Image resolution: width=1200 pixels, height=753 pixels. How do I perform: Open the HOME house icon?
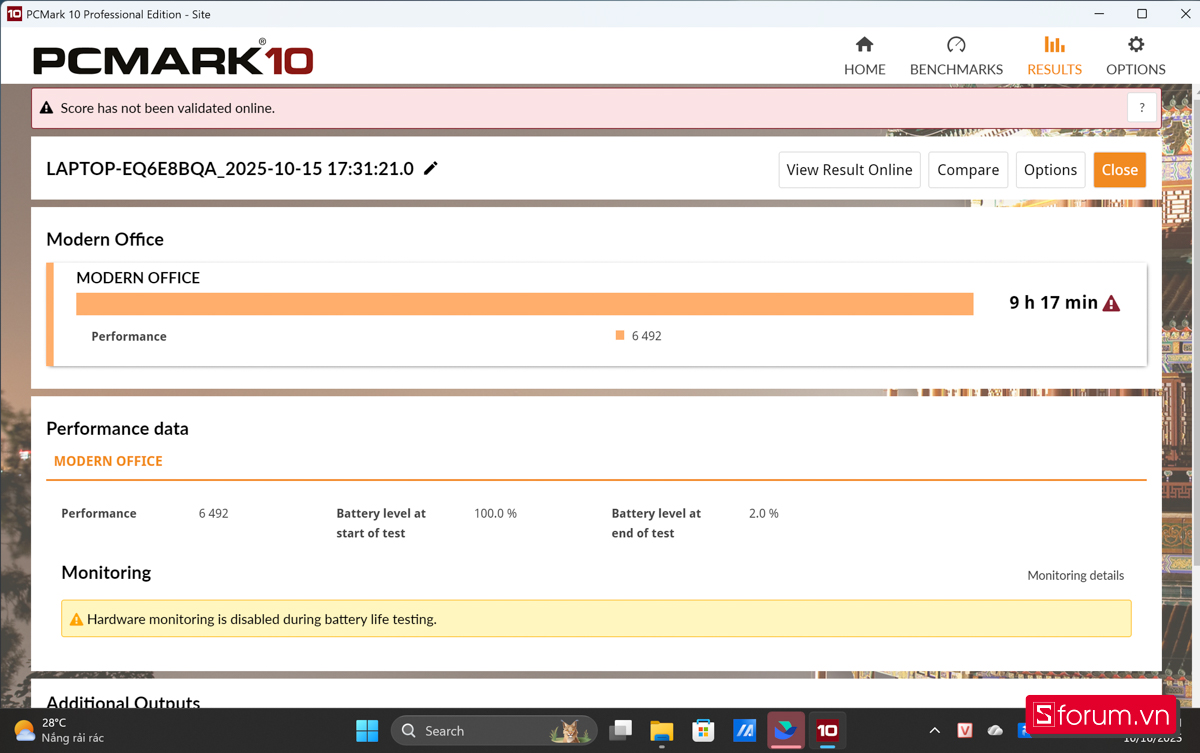pos(864,44)
